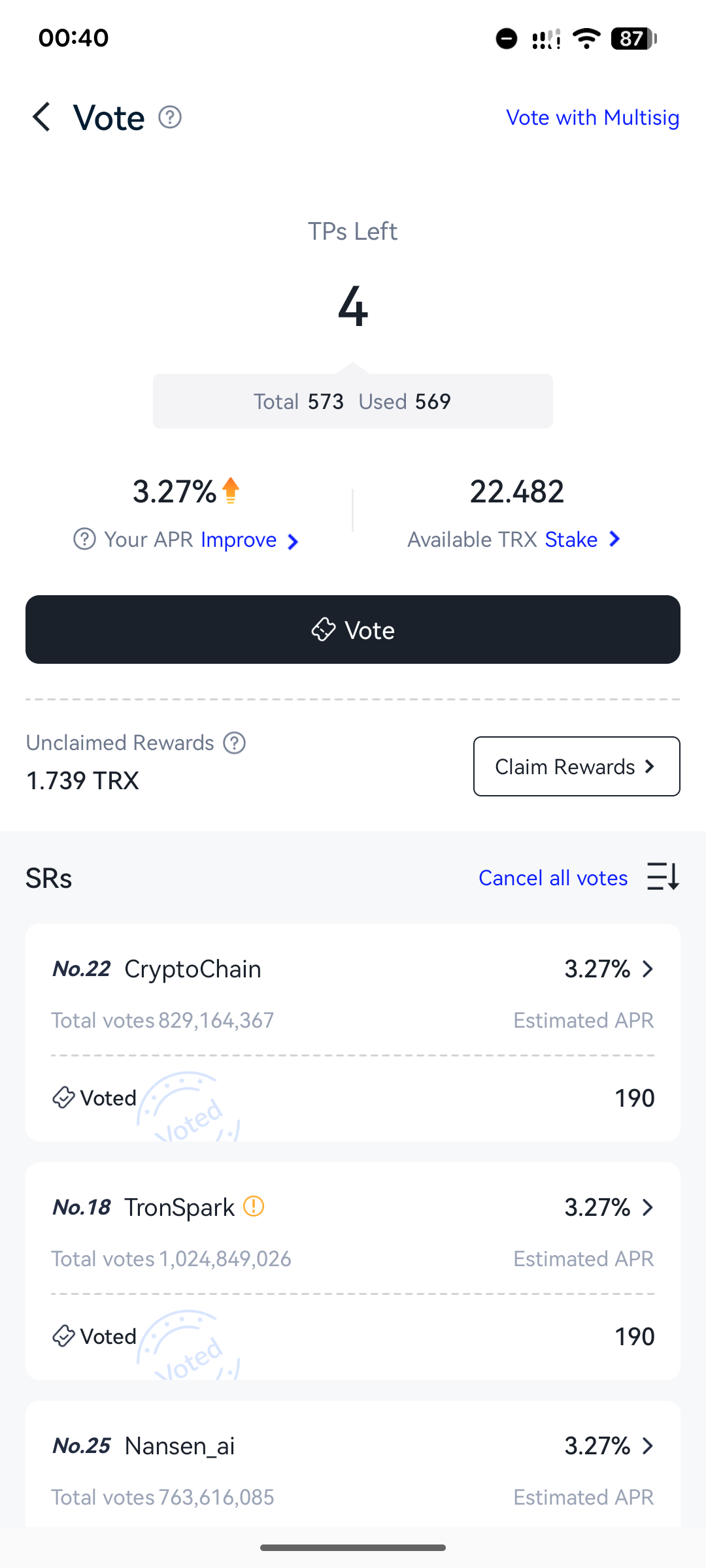Open Unclaimed Rewards info icon
The image size is (706, 1568).
[x=234, y=743]
